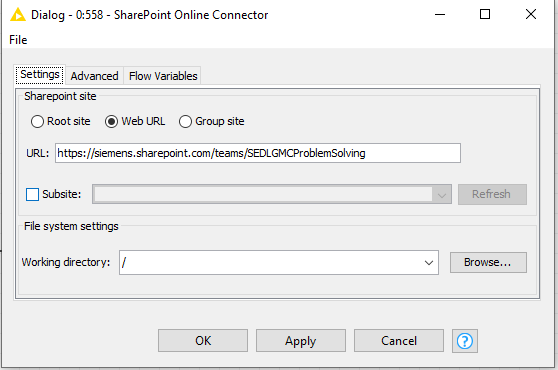Select the Root site radio button
This screenshot has width=558, height=370.
coord(37,122)
